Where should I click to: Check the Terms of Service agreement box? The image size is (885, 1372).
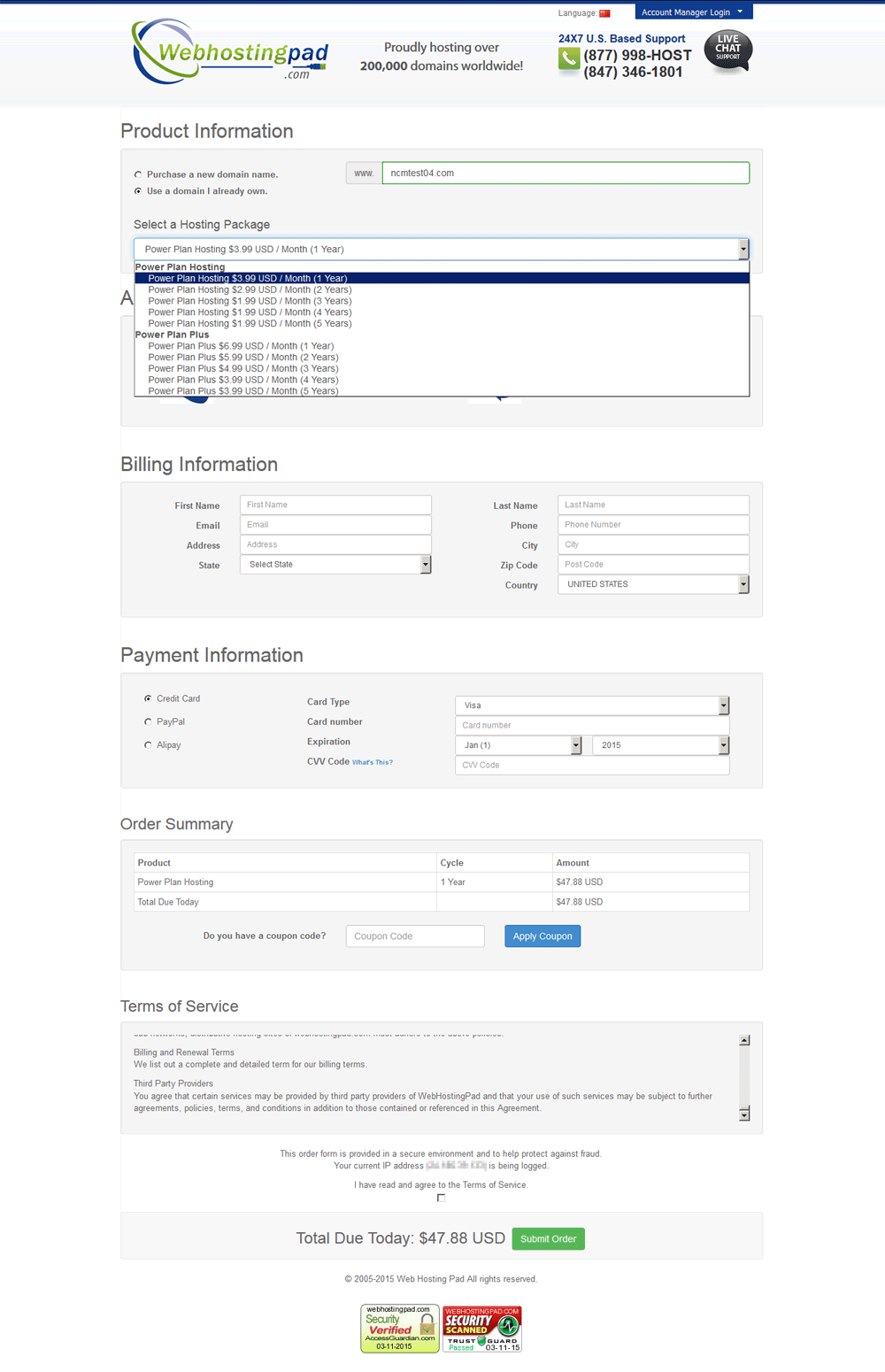pyautogui.click(x=441, y=1198)
